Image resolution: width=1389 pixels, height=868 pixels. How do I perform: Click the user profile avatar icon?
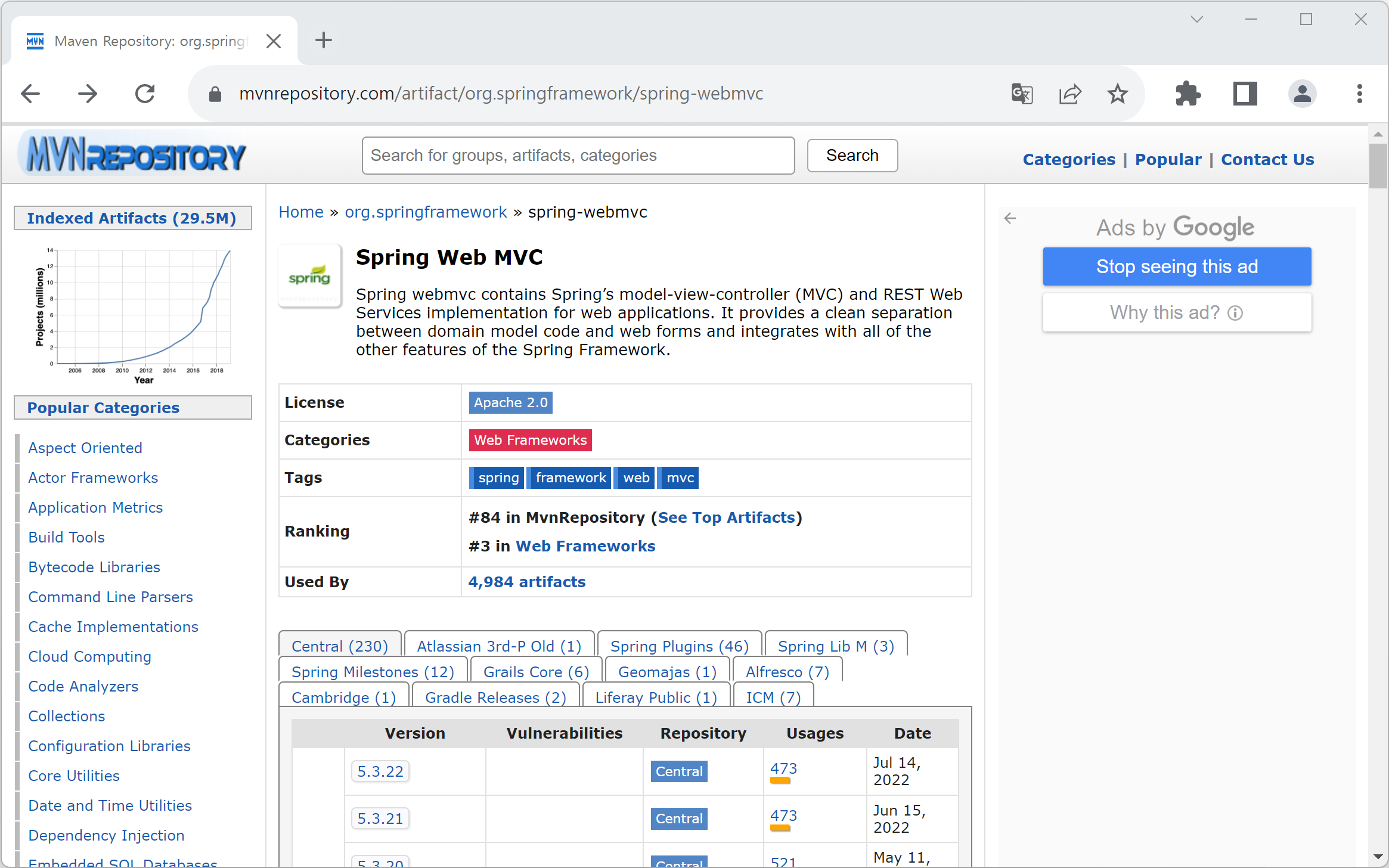[x=1302, y=94]
